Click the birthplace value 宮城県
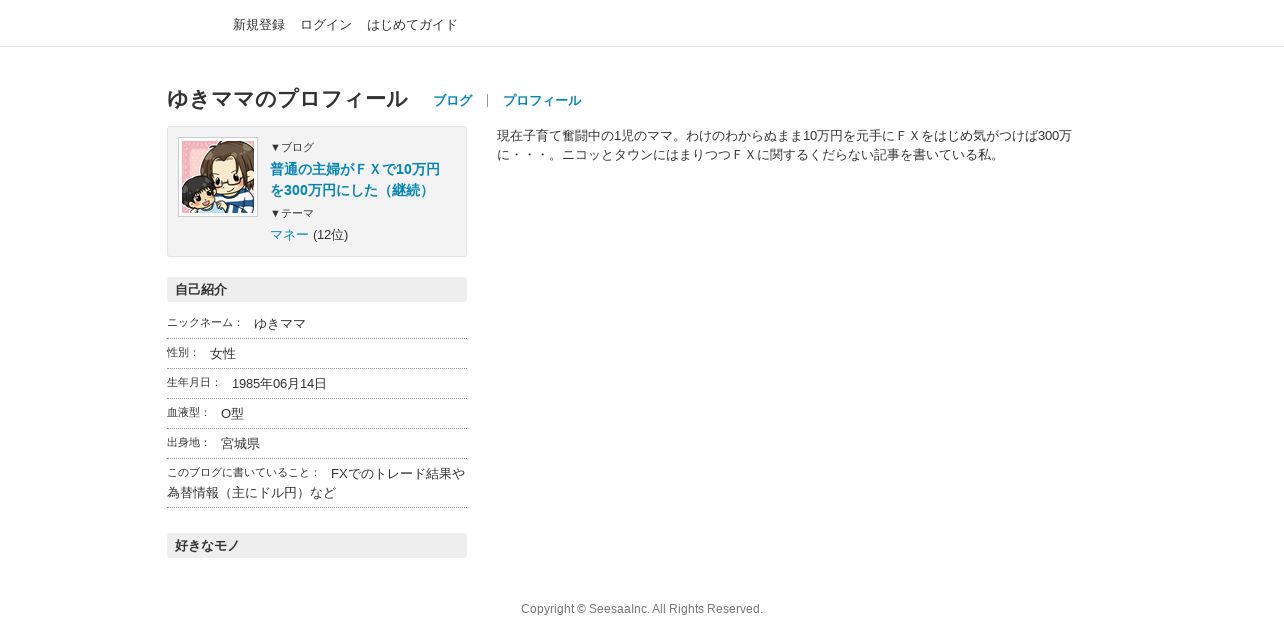 point(240,444)
